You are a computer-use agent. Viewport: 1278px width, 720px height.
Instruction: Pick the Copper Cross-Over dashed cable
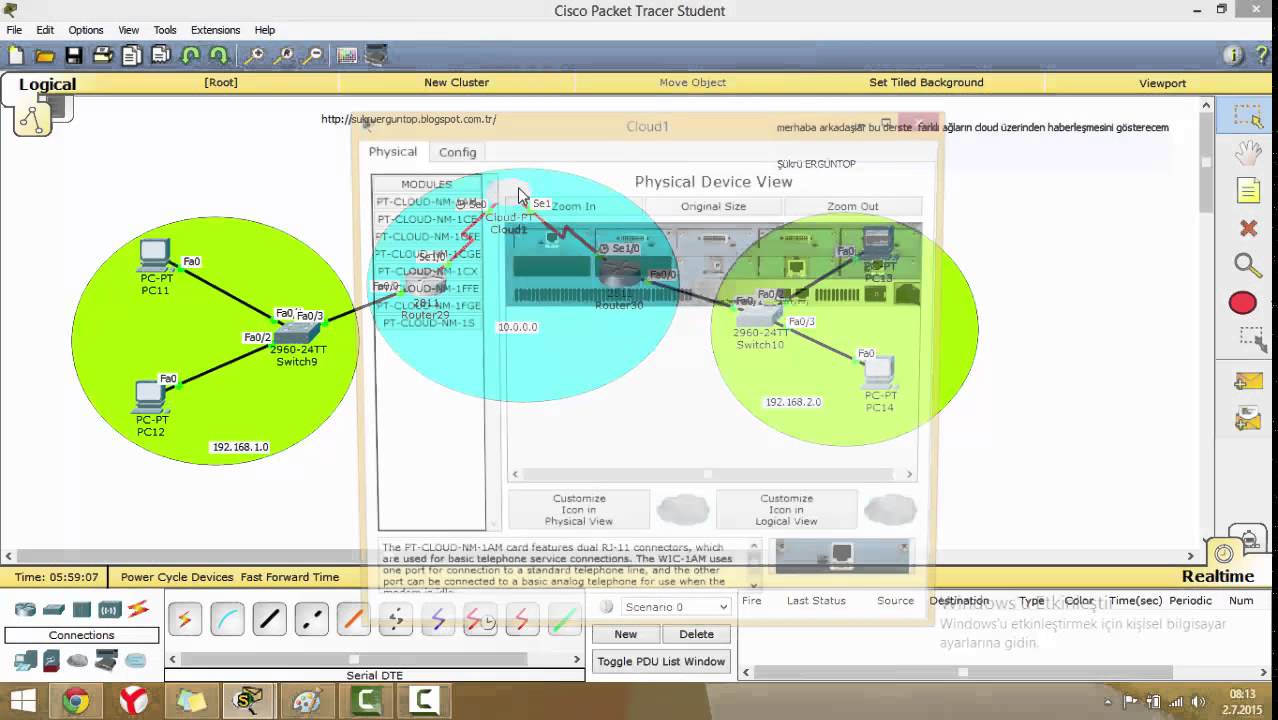pyautogui.click(x=311, y=620)
